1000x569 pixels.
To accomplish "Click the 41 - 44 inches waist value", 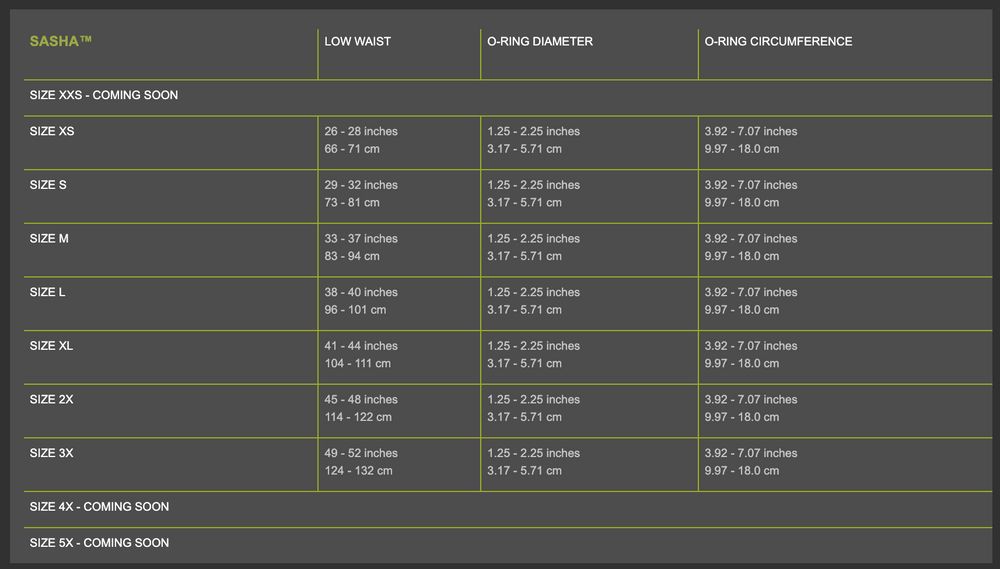I will coord(361,346).
